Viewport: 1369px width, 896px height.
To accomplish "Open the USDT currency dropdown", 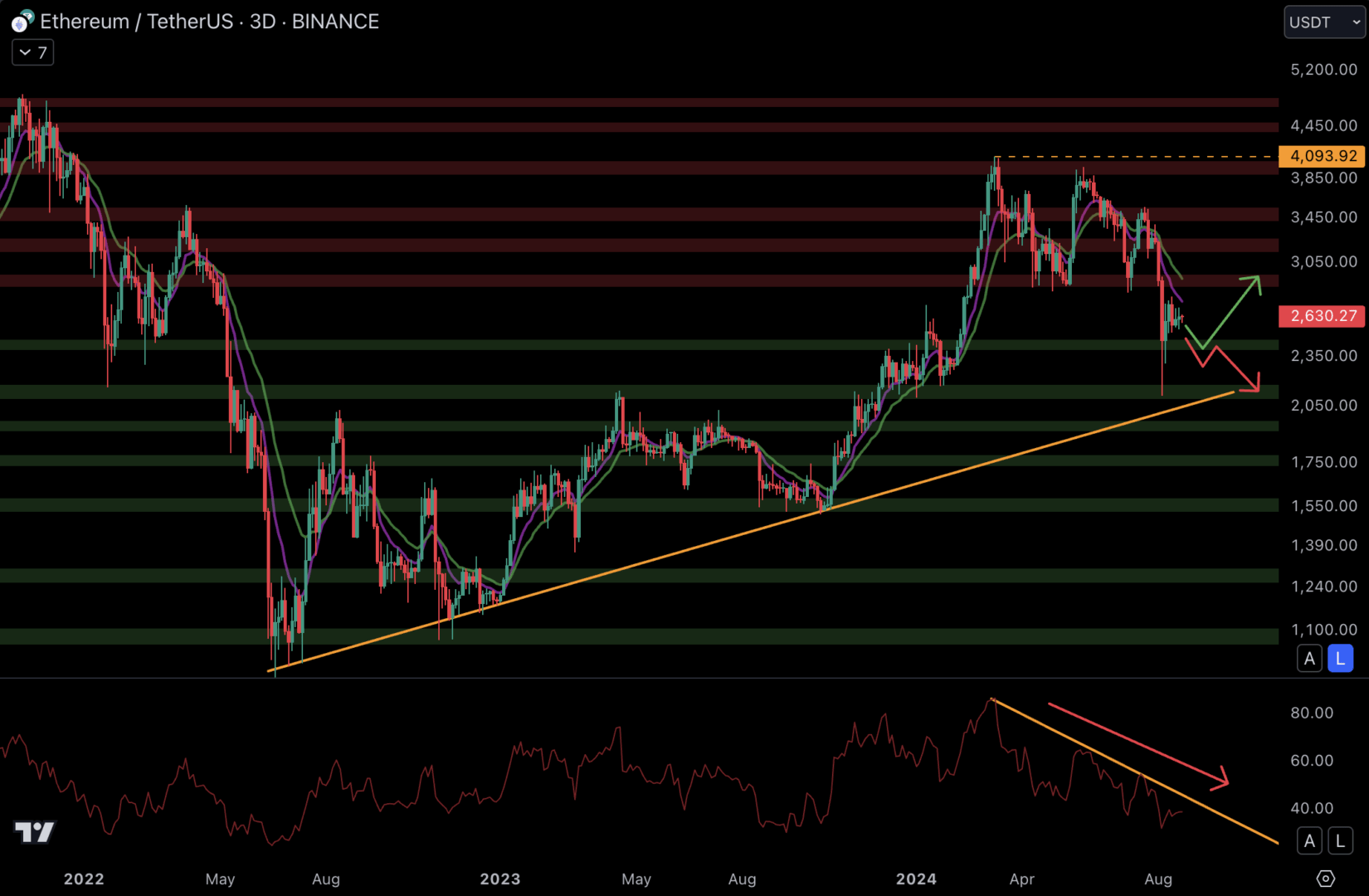I will coord(1324,22).
